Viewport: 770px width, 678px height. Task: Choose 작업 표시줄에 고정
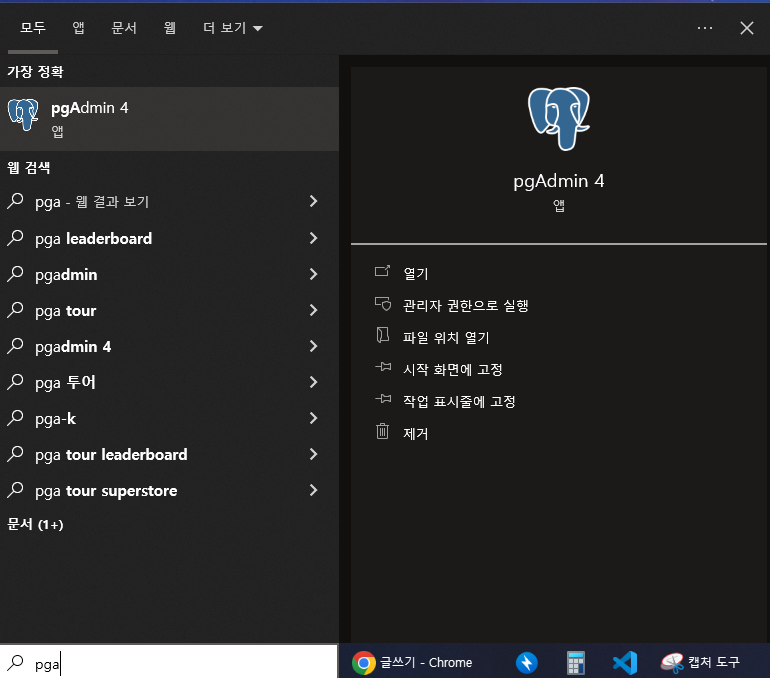[x=459, y=401]
